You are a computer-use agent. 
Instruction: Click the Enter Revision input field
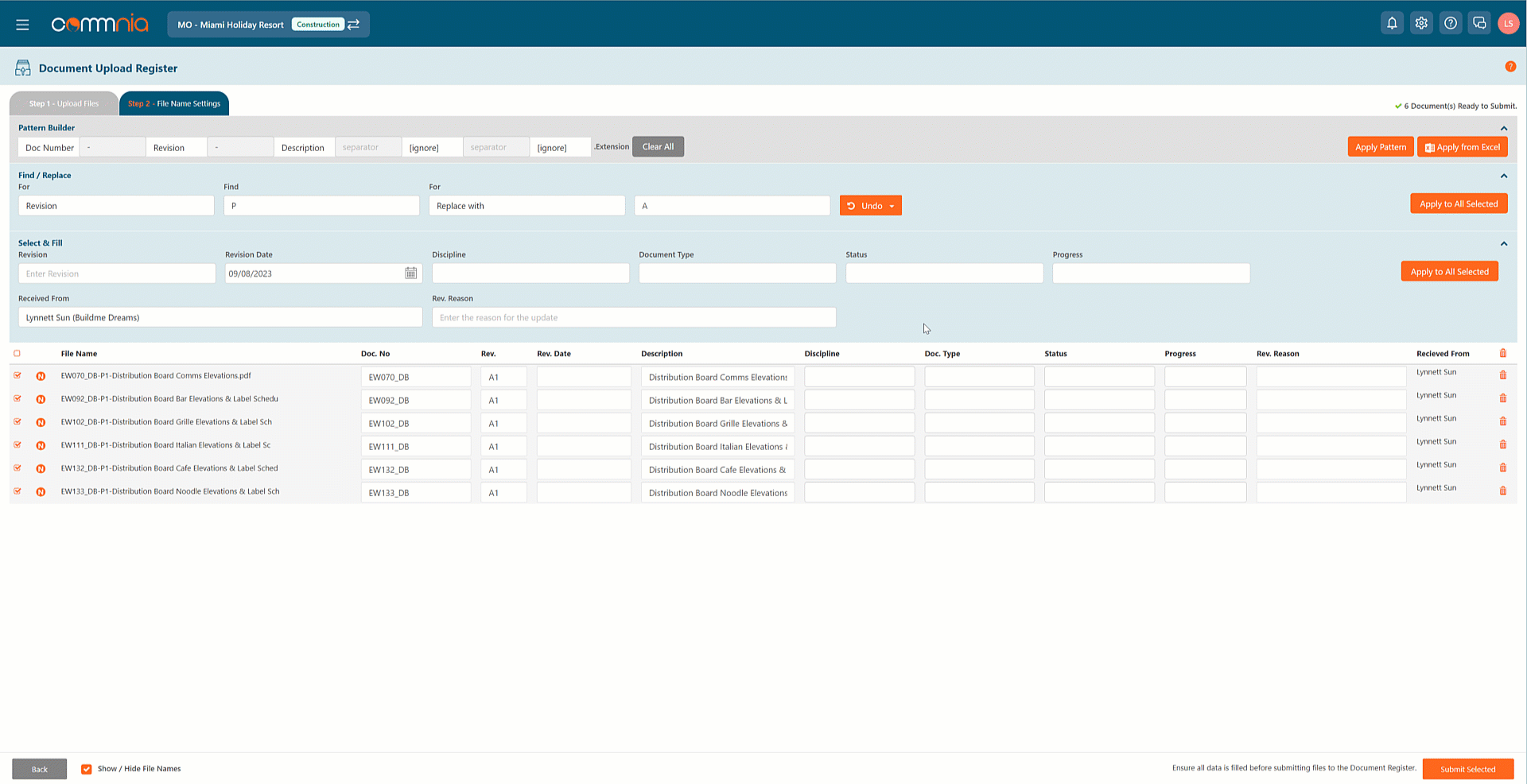117,274
